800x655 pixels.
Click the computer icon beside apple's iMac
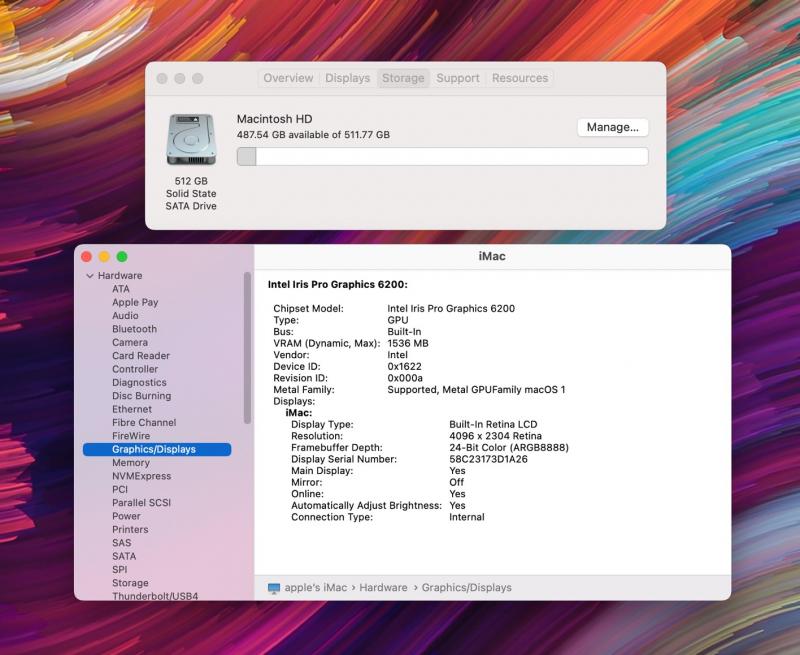point(274,588)
